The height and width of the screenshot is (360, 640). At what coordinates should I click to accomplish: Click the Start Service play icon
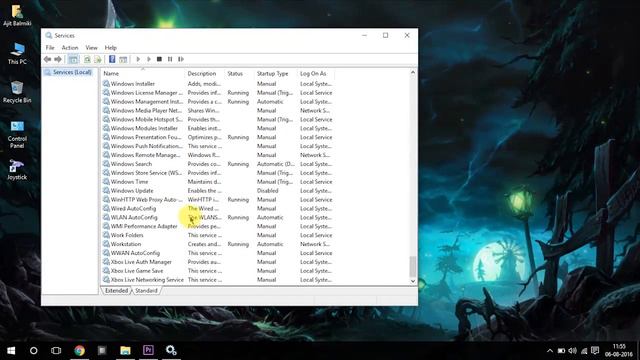click(x=138, y=59)
